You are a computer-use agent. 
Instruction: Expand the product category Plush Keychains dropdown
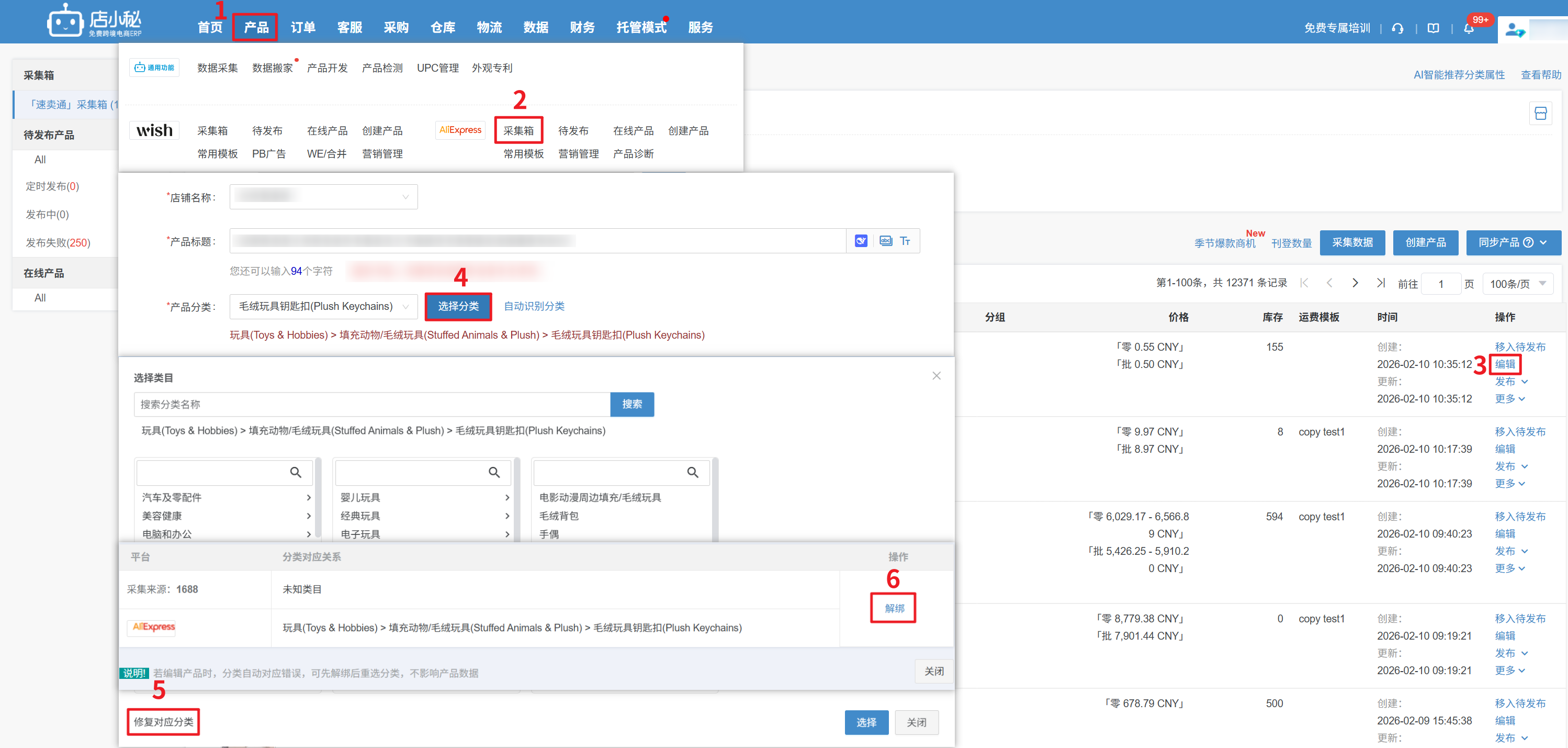click(323, 306)
